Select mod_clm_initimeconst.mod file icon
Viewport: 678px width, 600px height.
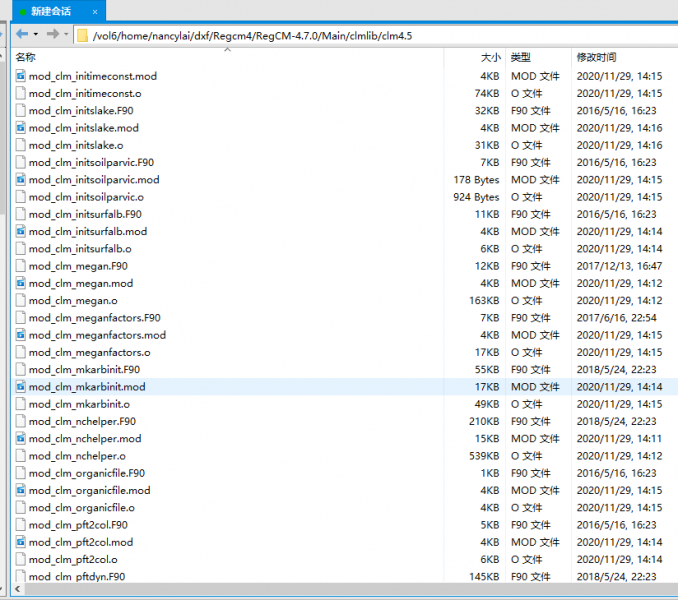pyautogui.click(x=21, y=76)
